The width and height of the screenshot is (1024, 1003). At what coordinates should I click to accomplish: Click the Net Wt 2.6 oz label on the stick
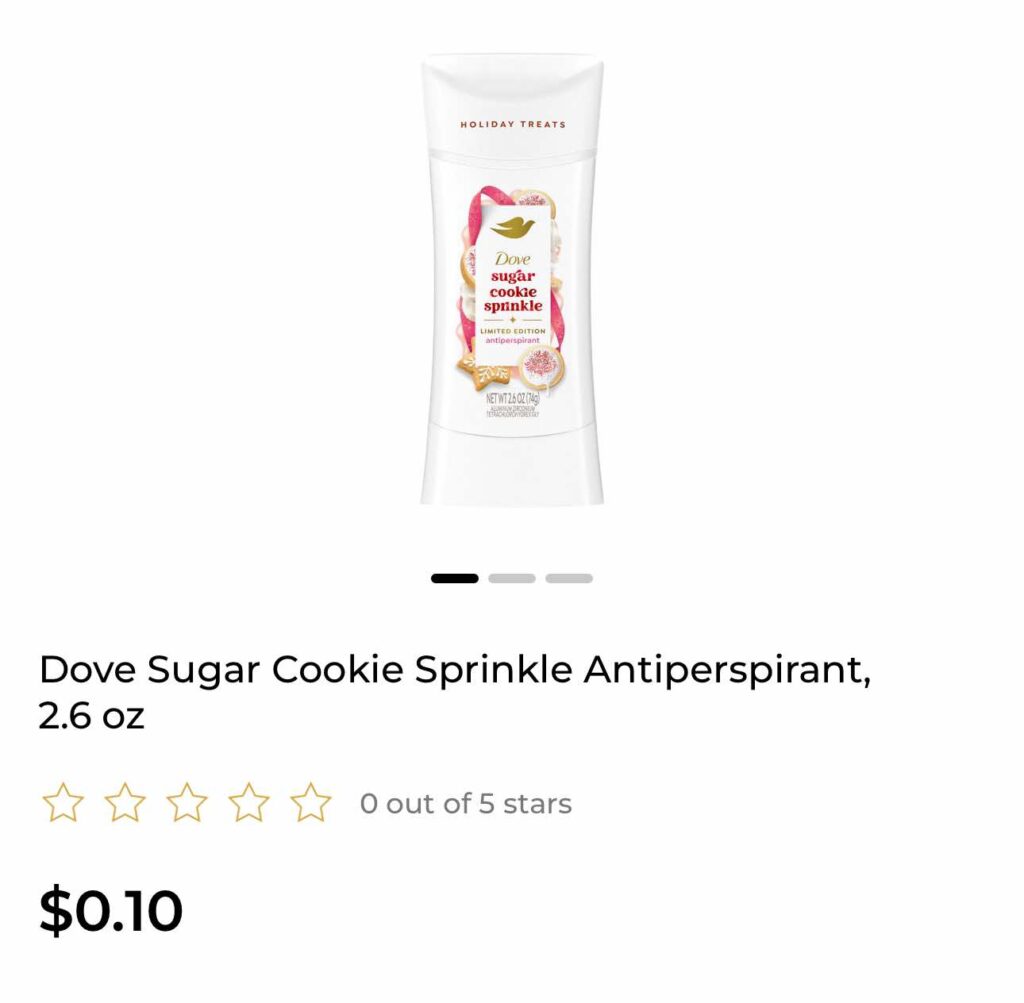click(x=513, y=399)
